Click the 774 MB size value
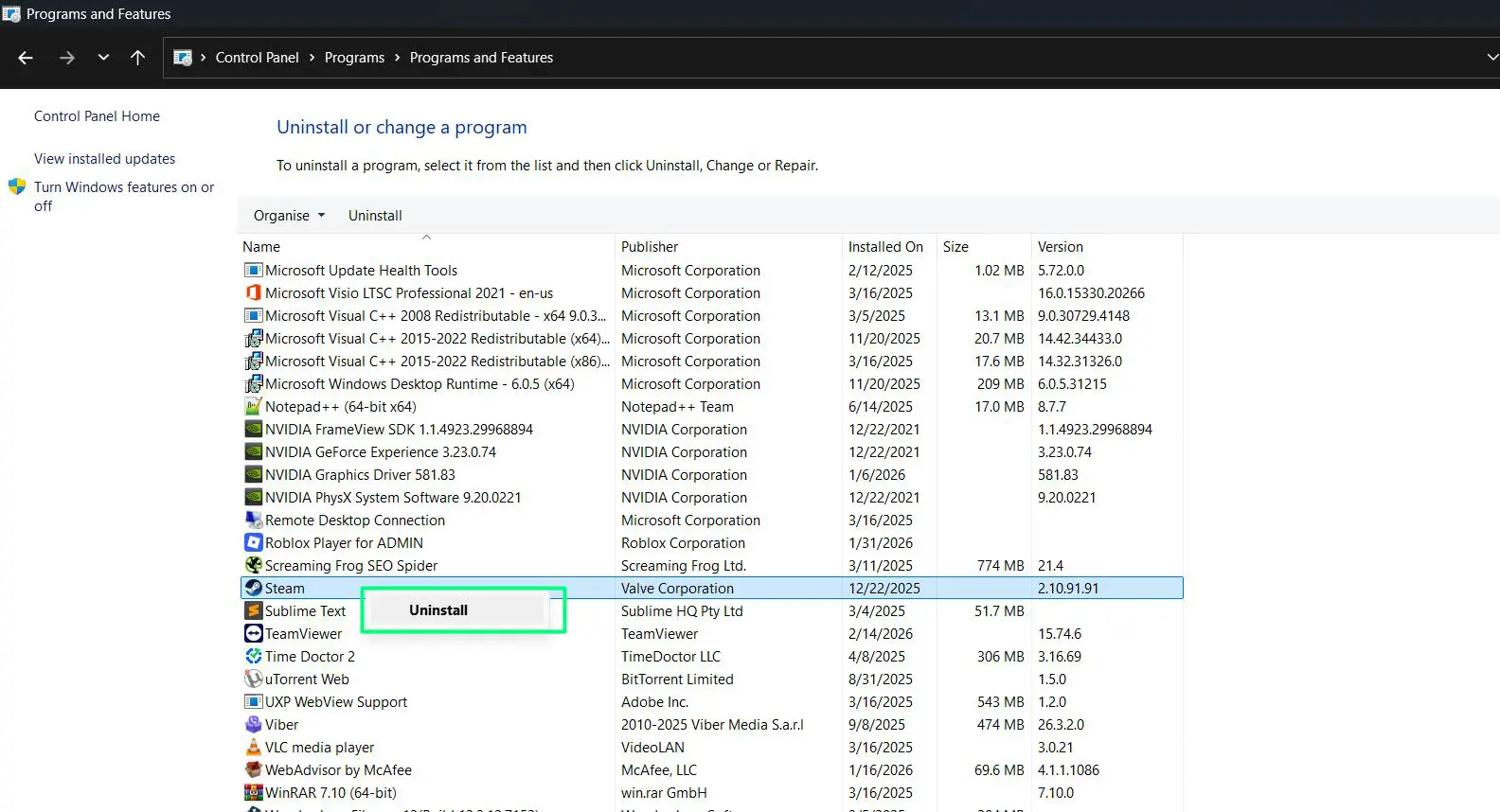 (1001, 565)
